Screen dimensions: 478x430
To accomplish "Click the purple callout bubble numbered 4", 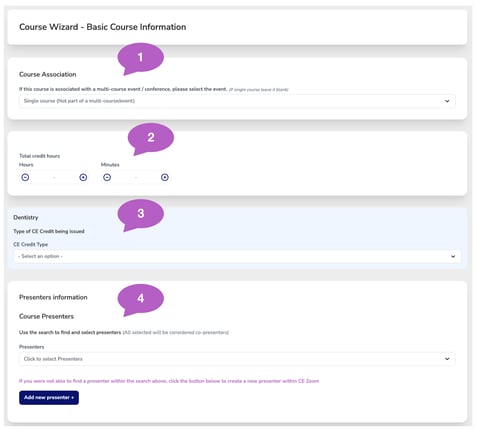I will [140, 299].
